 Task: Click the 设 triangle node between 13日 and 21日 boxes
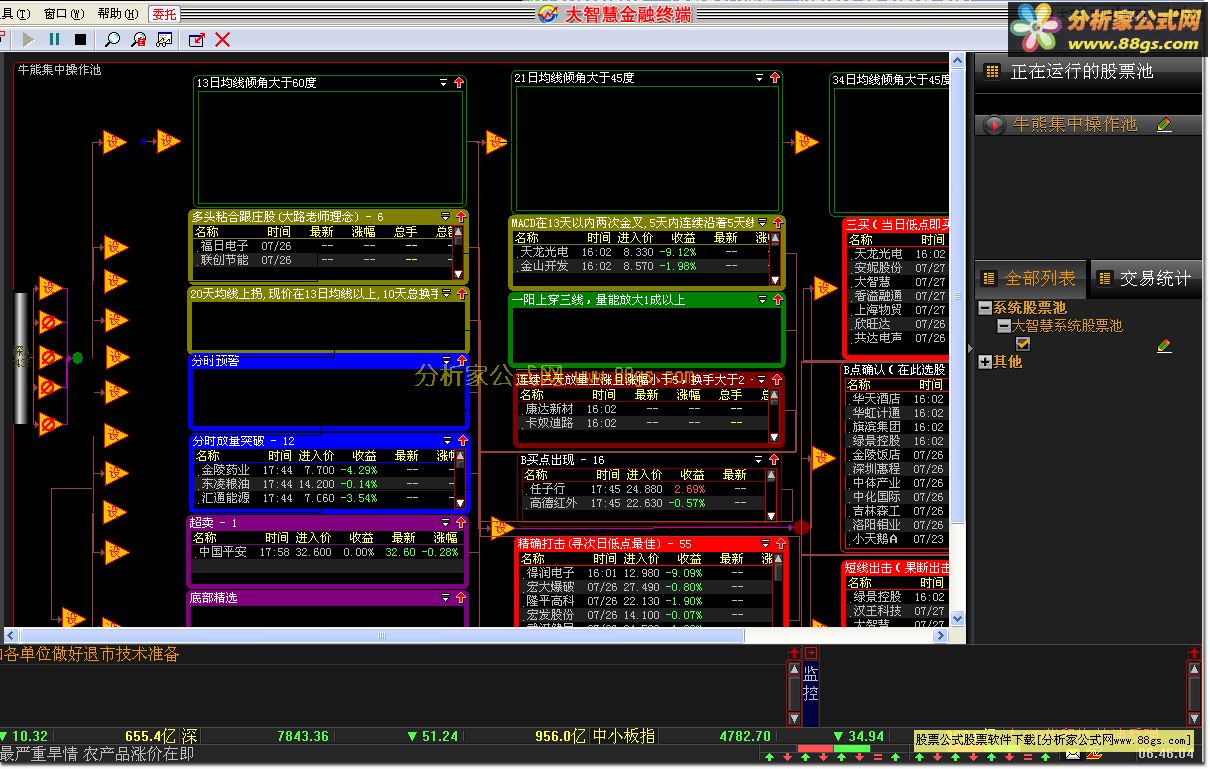click(496, 142)
